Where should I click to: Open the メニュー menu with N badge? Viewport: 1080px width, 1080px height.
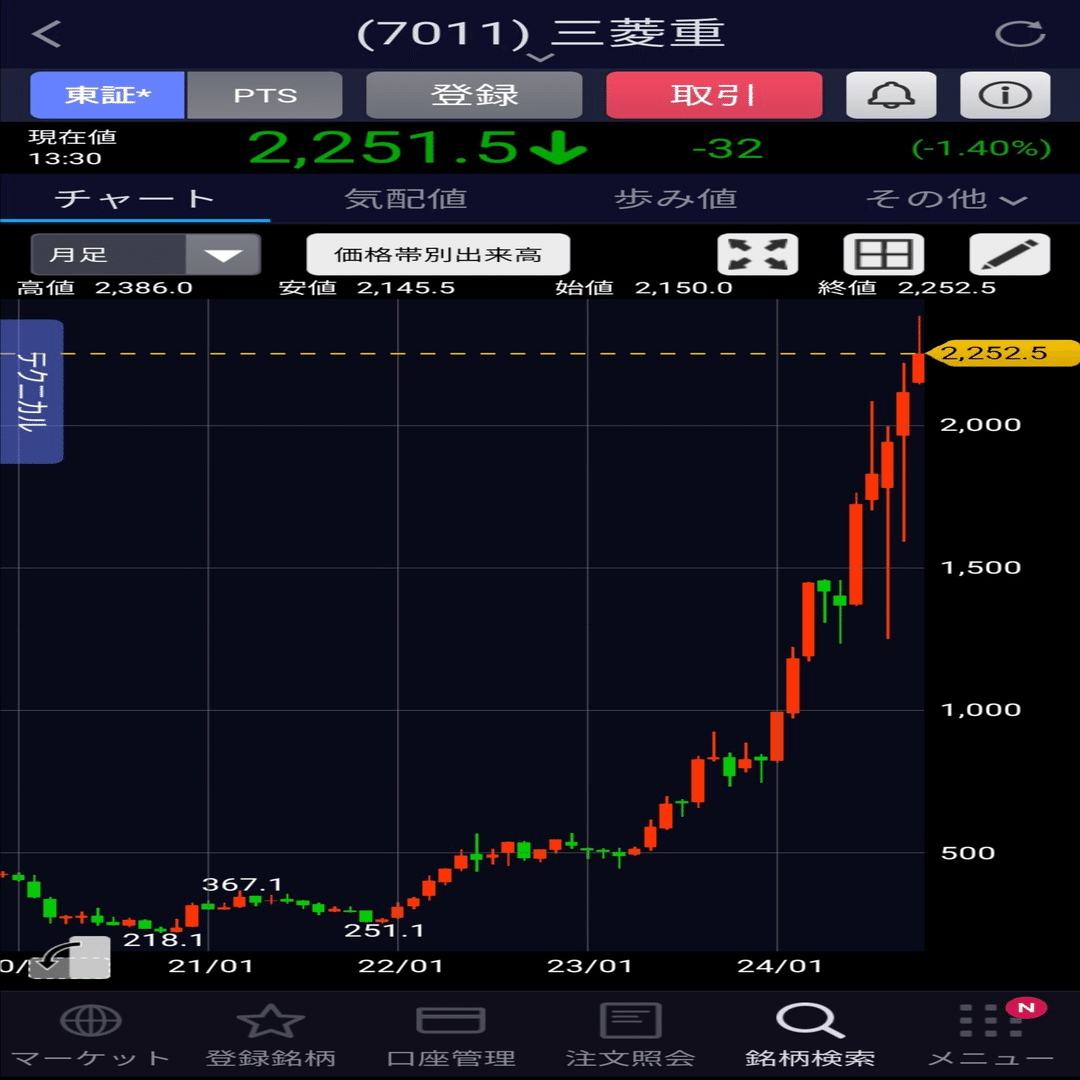990,1033
